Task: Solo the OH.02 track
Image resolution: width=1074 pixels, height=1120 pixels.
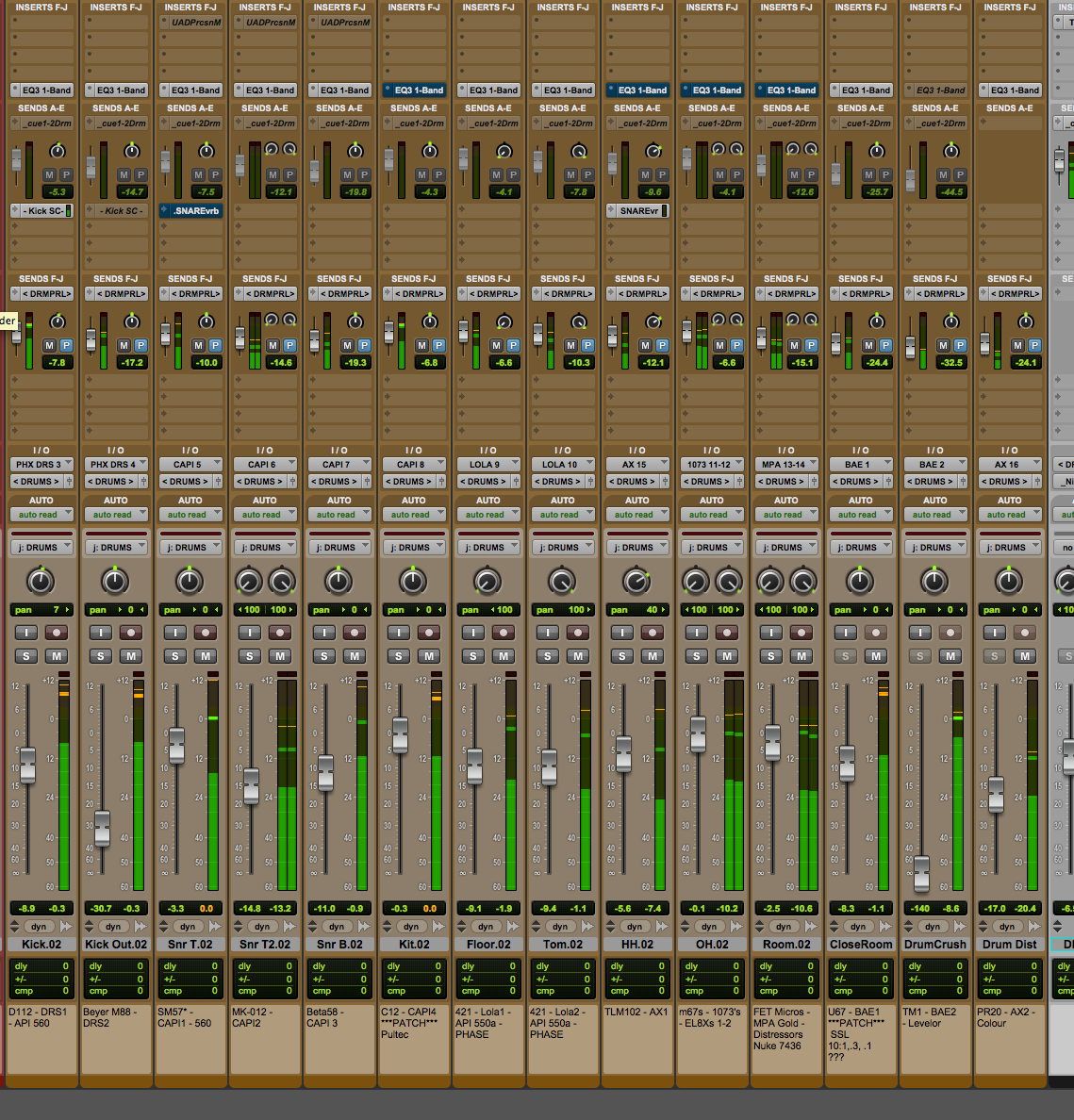Action: pyautogui.click(x=697, y=656)
